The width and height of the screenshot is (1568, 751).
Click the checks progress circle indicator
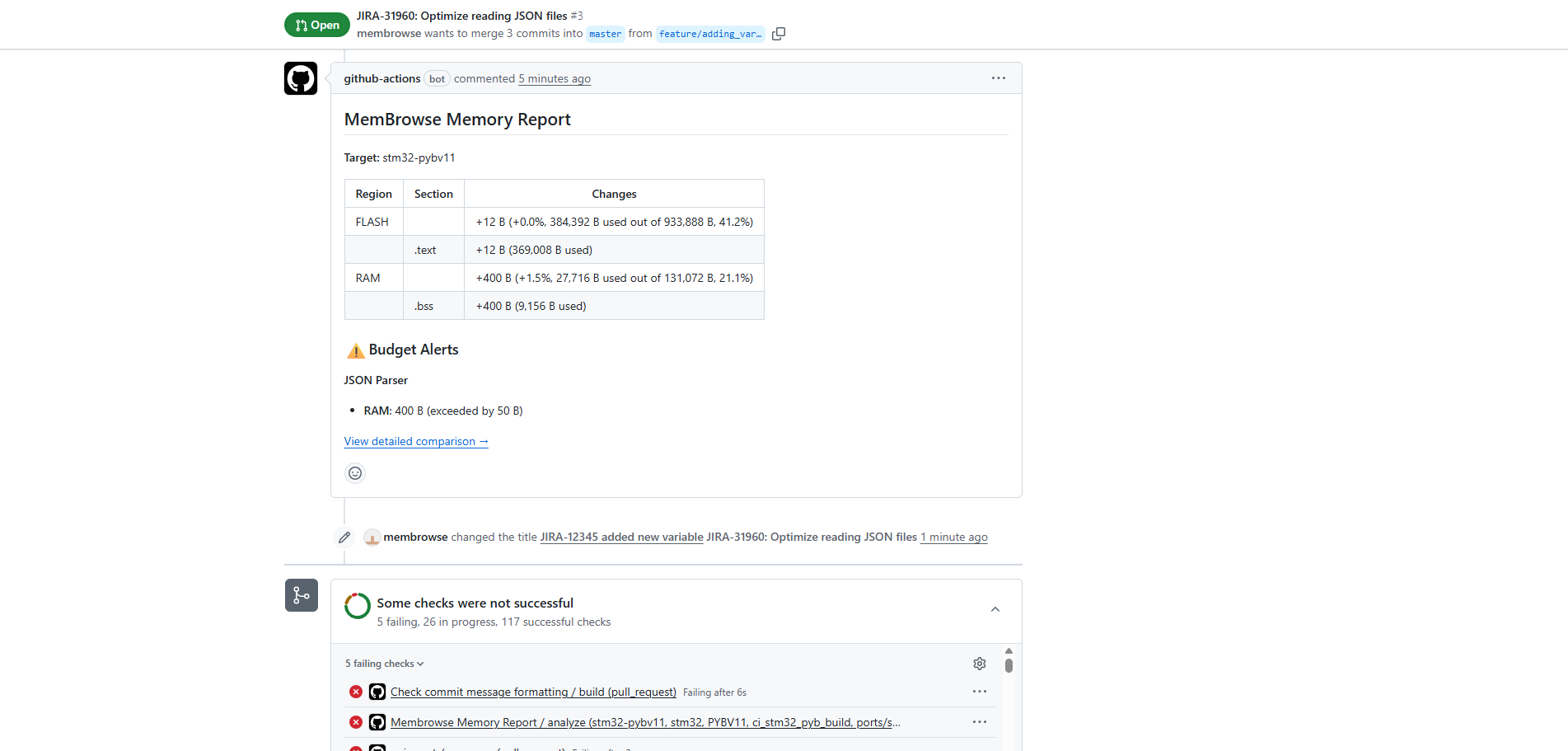[x=358, y=606]
